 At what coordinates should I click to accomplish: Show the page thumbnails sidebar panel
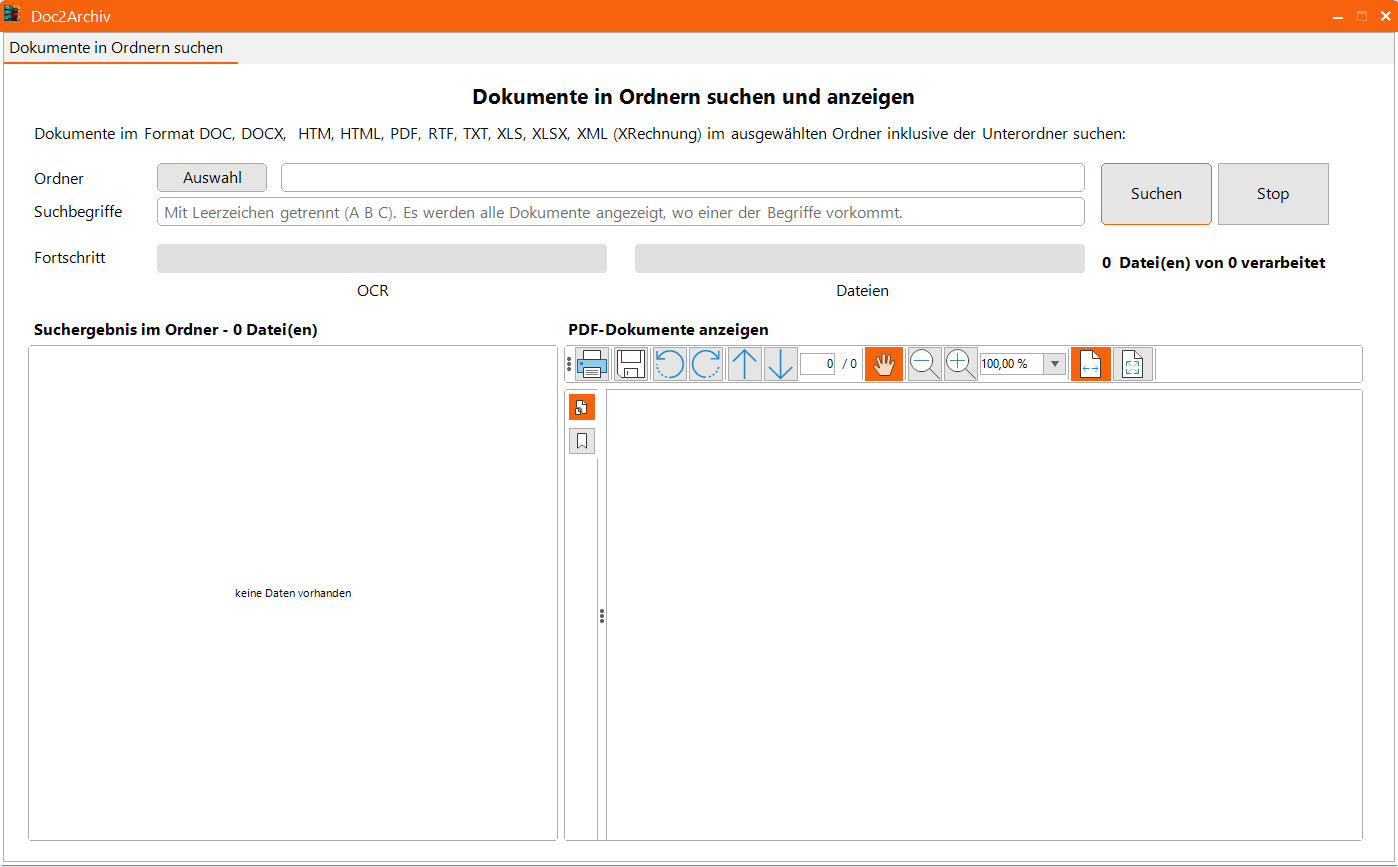coord(581,407)
